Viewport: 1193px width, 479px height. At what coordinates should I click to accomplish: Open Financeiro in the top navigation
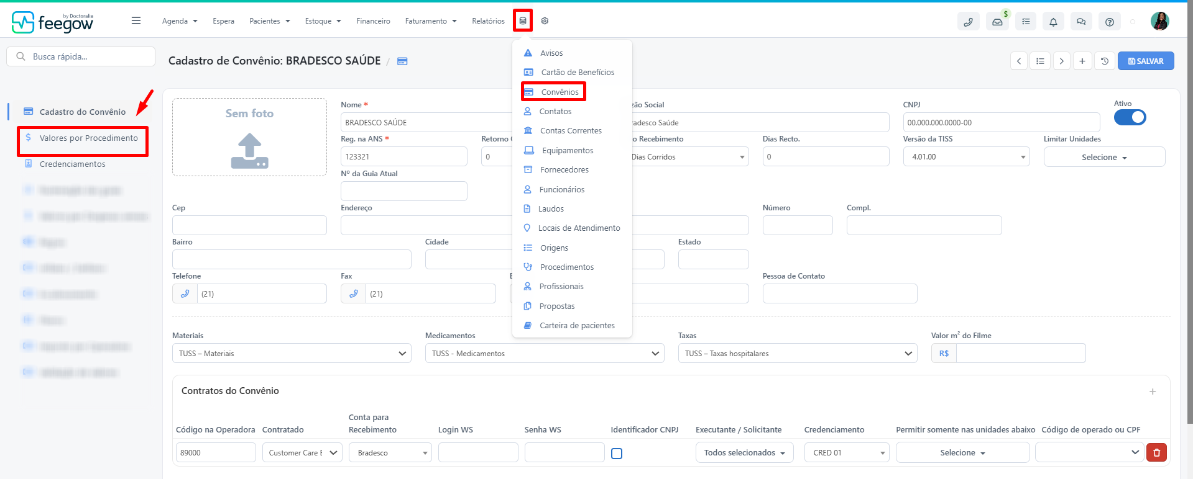pyautogui.click(x=374, y=21)
